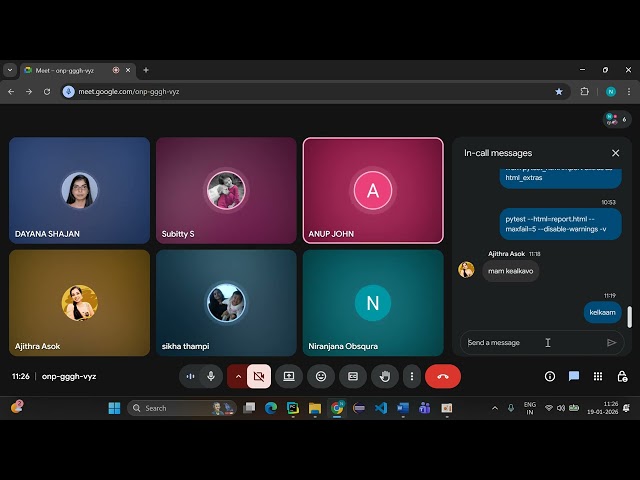The height and width of the screenshot is (480, 640).
Task: Open the activities grid icon
Action: point(598,376)
